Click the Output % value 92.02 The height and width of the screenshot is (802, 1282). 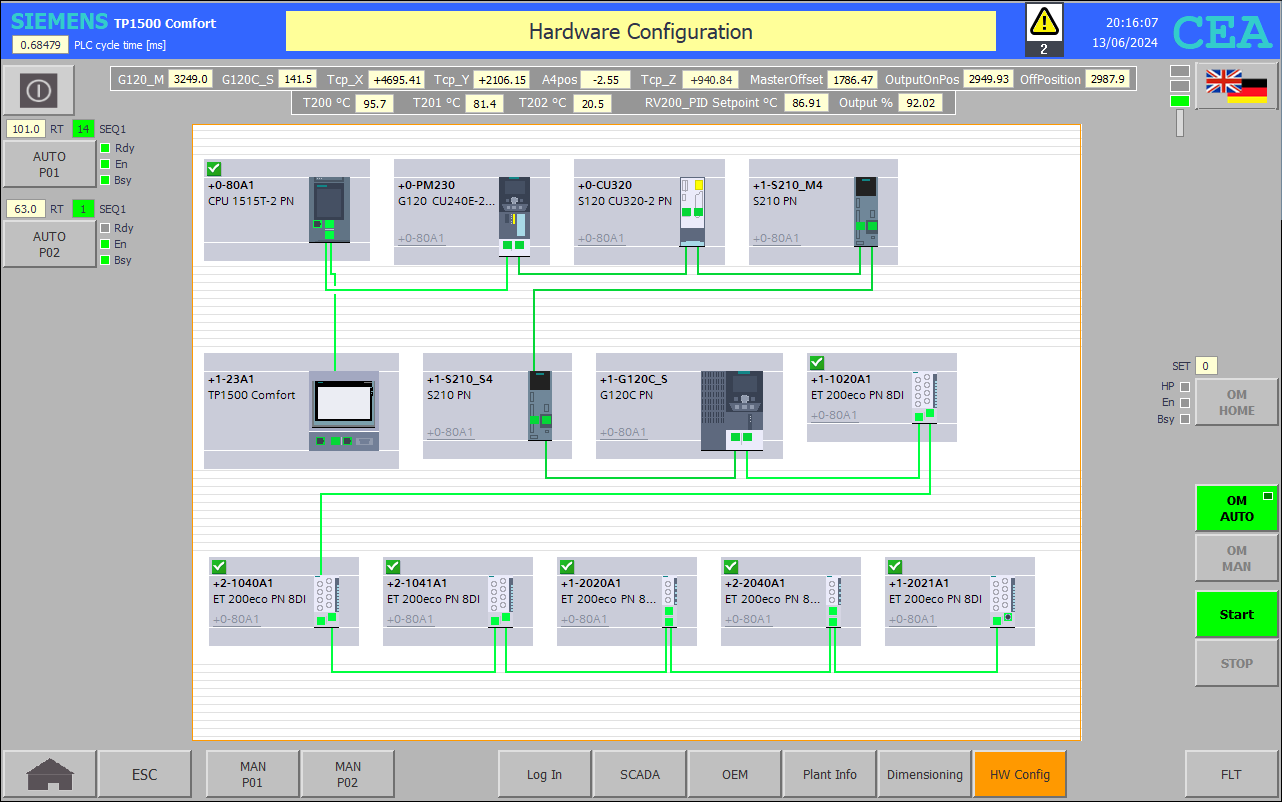(x=920, y=103)
